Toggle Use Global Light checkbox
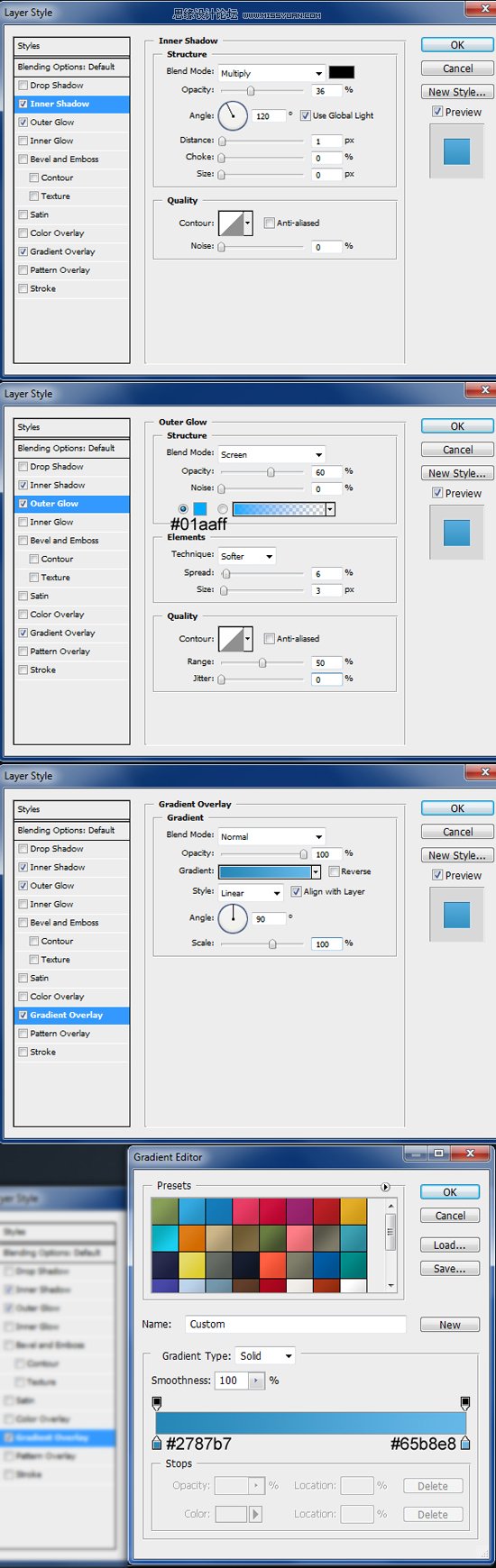This screenshot has height=1568, width=496. click(x=306, y=115)
